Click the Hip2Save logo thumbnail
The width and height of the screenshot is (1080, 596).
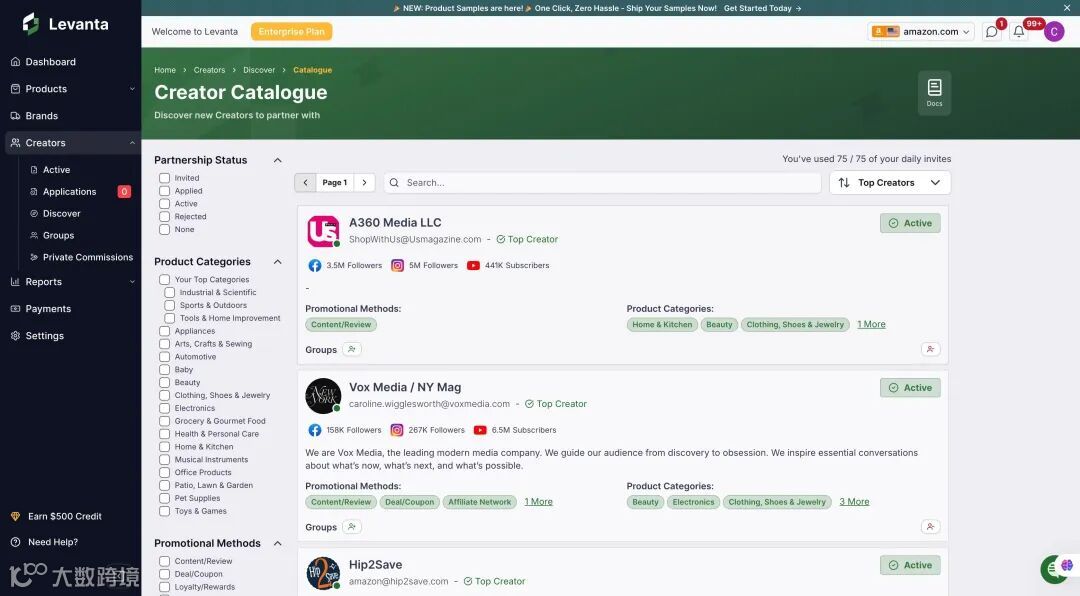click(x=323, y=573)
